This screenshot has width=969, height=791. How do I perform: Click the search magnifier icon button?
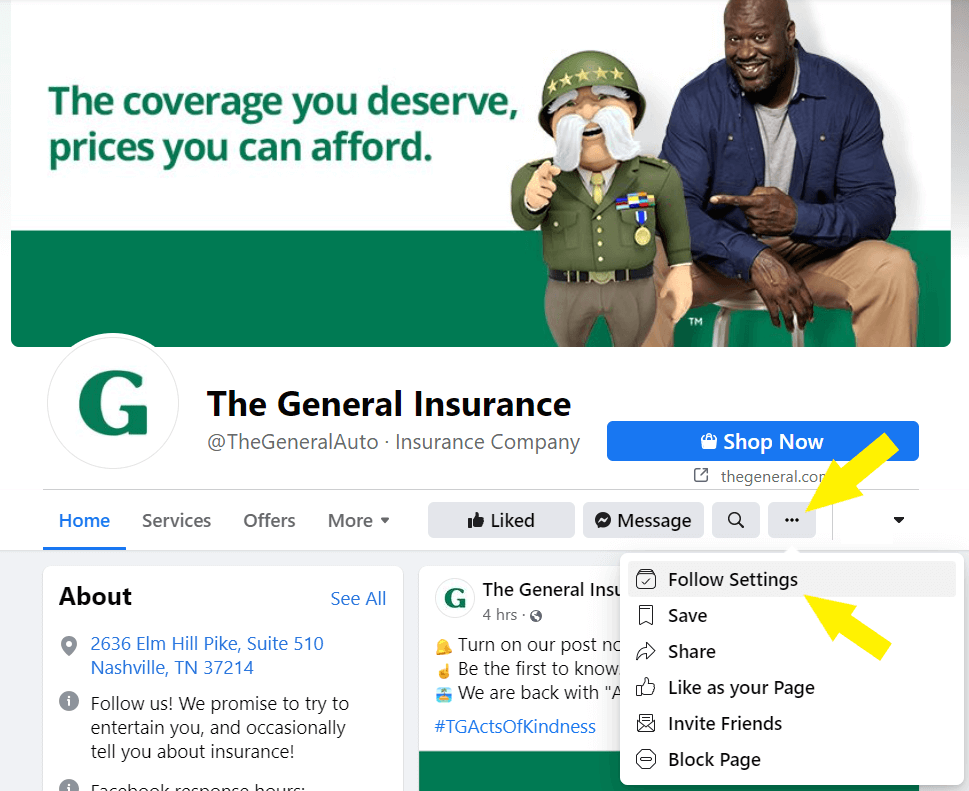(735, 520)
